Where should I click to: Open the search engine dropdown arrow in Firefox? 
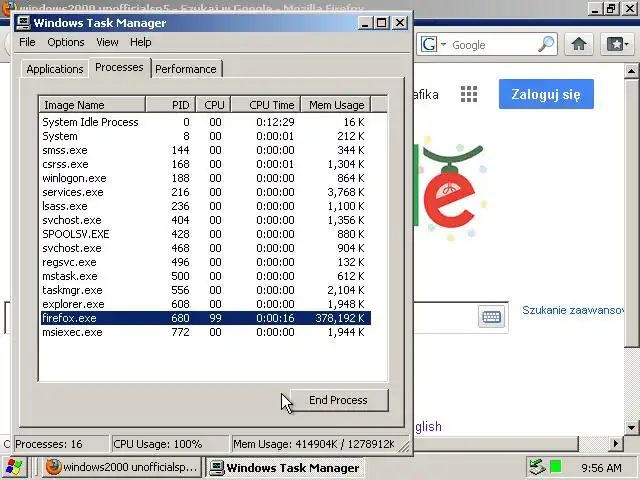tap(443, 44)
